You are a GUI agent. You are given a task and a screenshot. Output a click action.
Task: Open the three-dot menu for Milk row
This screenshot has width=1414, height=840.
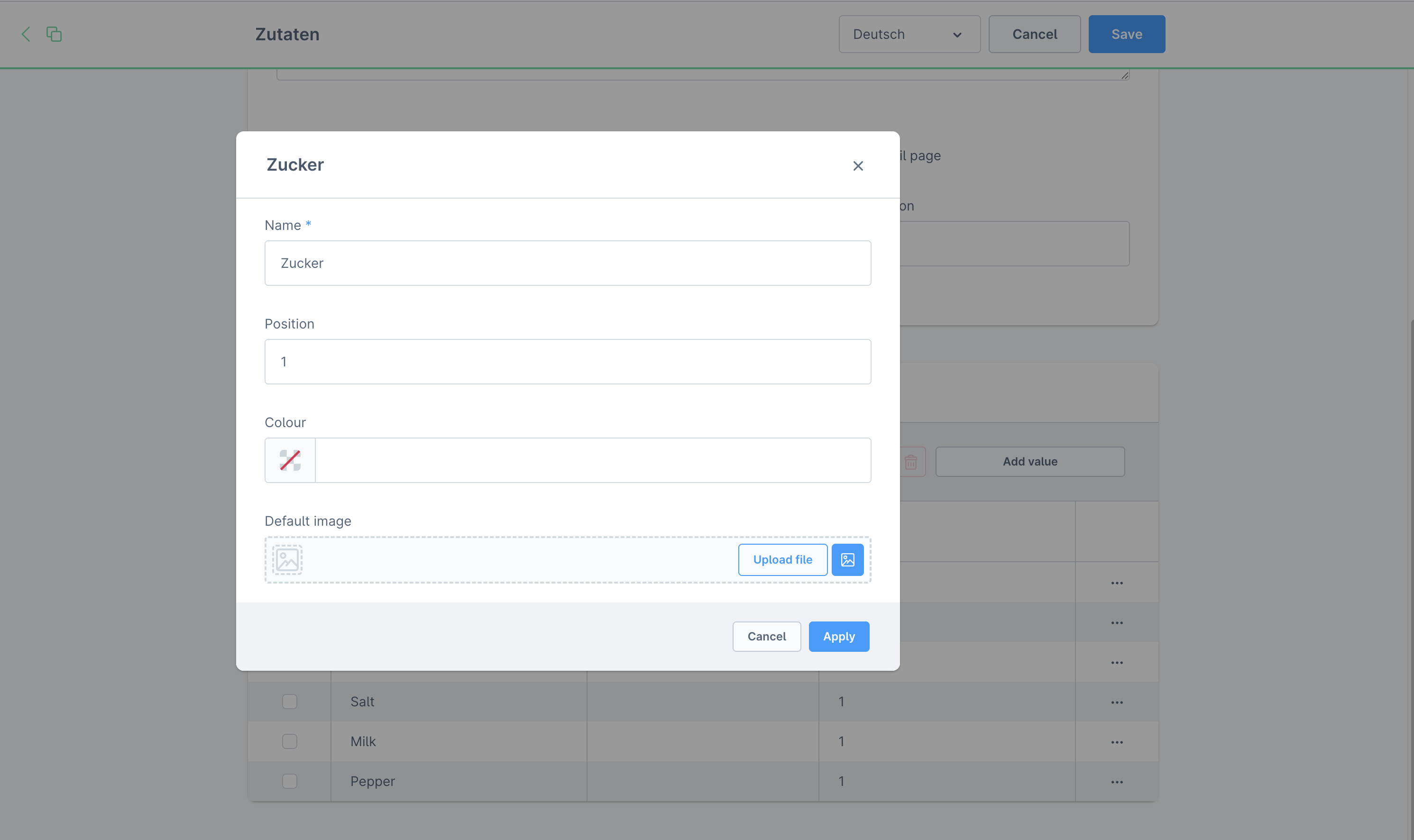1116,742
